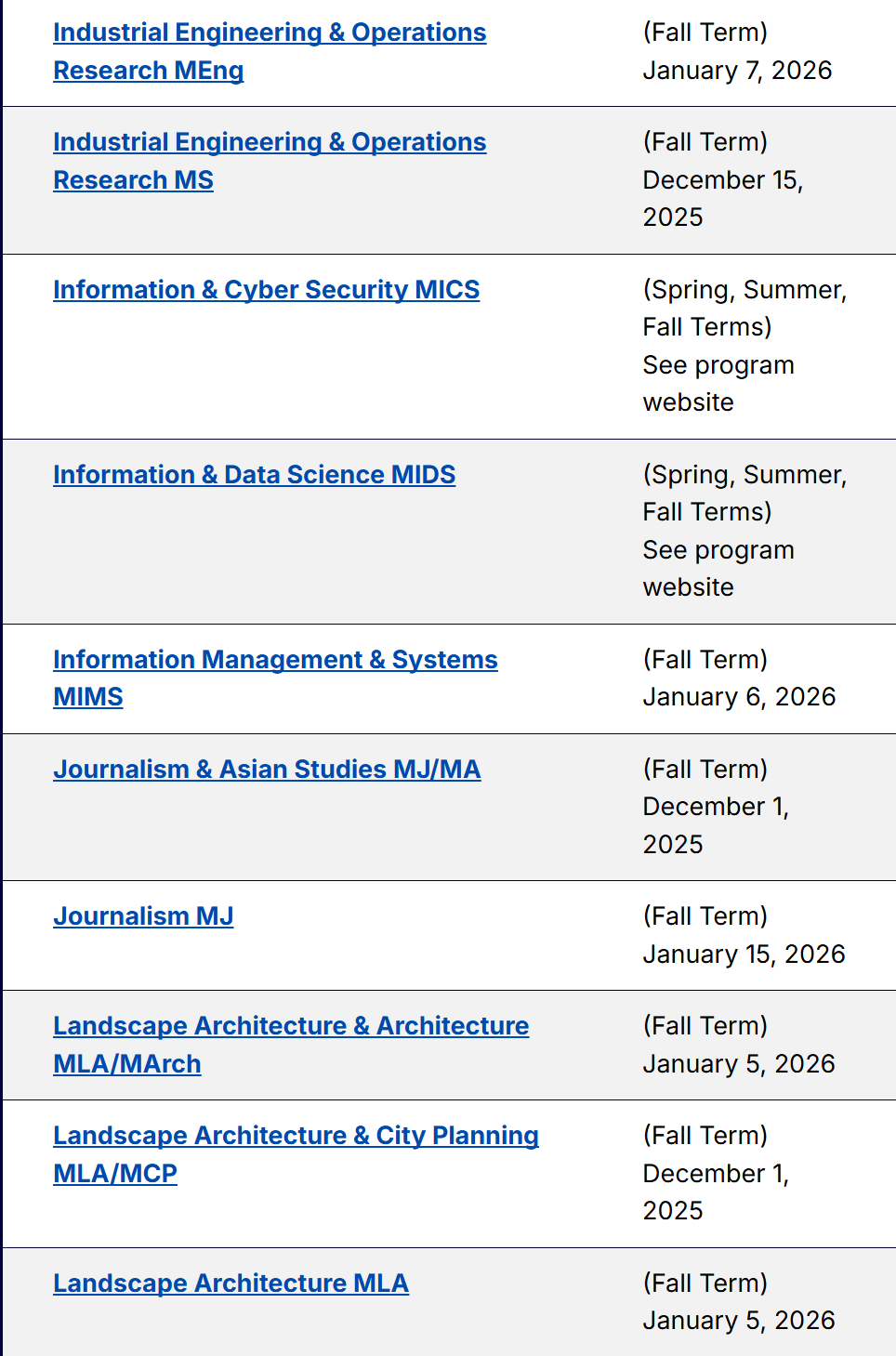The height and width of the screenshot is (1356, 896).
Task: Click the Journalism MJ program link
Action: coord(143,916)
